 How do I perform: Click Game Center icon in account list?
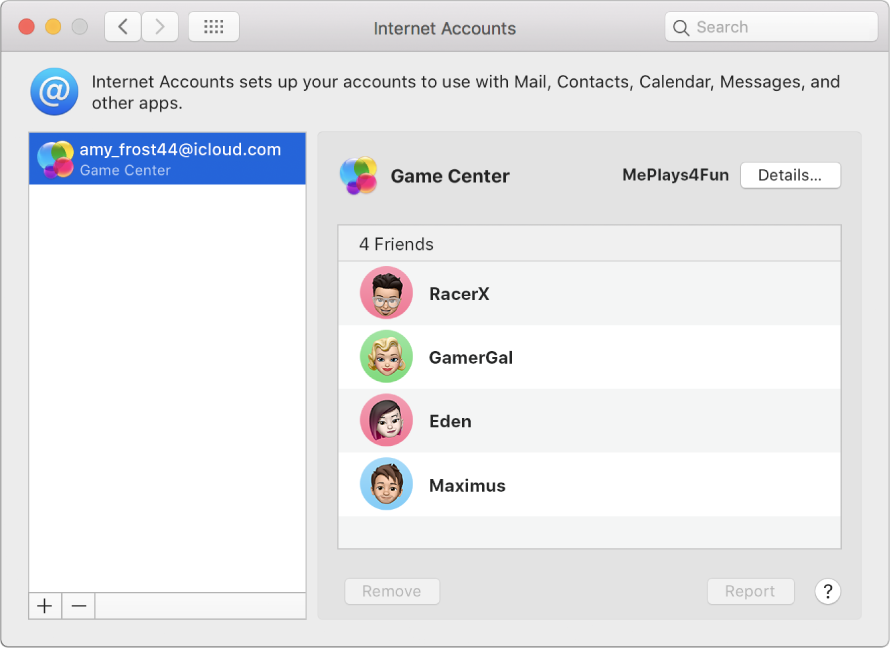(55, 159)
